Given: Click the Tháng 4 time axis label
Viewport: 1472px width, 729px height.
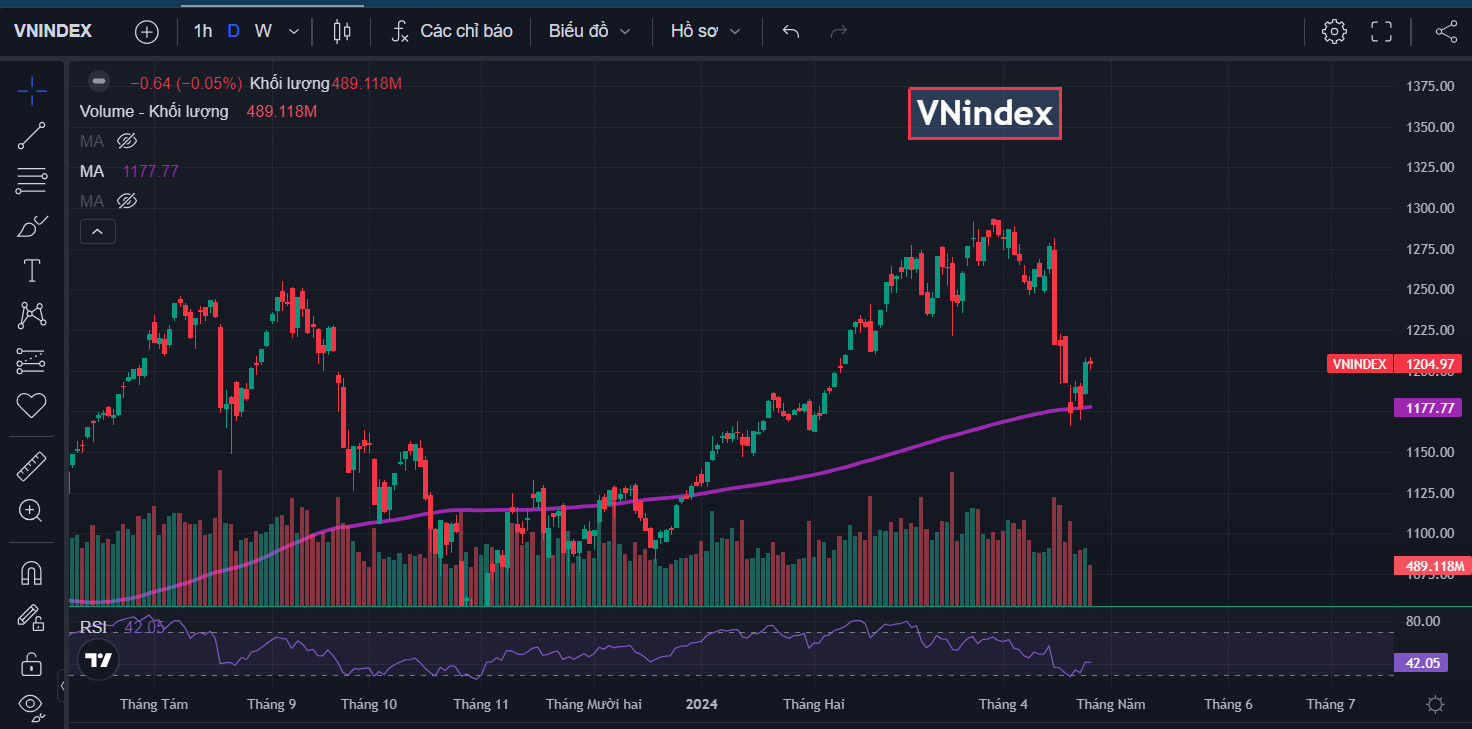Looking at the screenshot, I should click(1003, 704).
